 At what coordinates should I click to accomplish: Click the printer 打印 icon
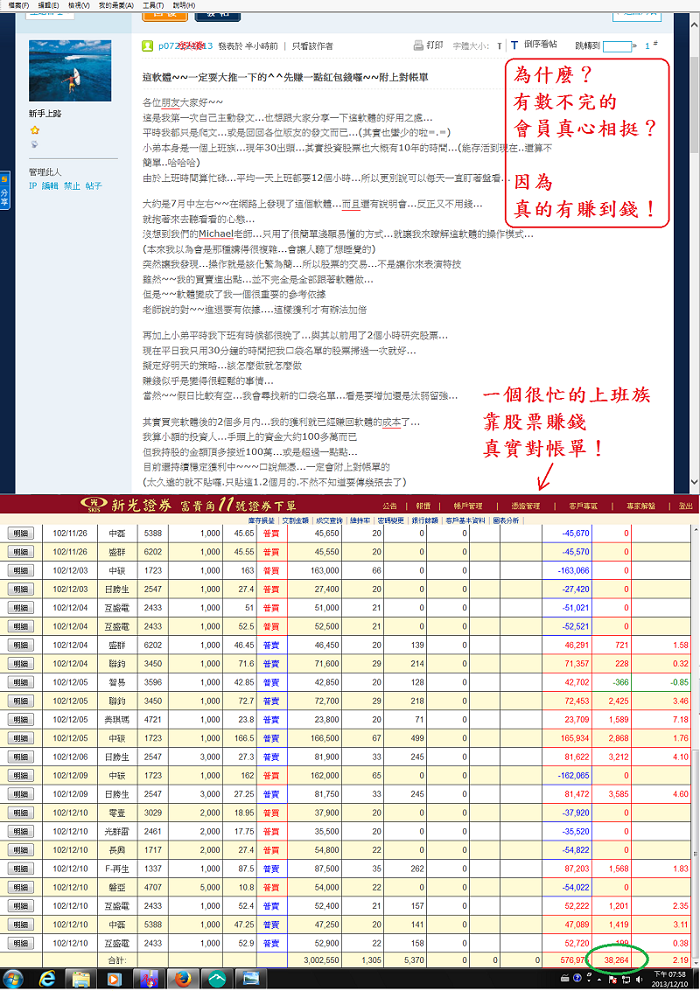418,46
